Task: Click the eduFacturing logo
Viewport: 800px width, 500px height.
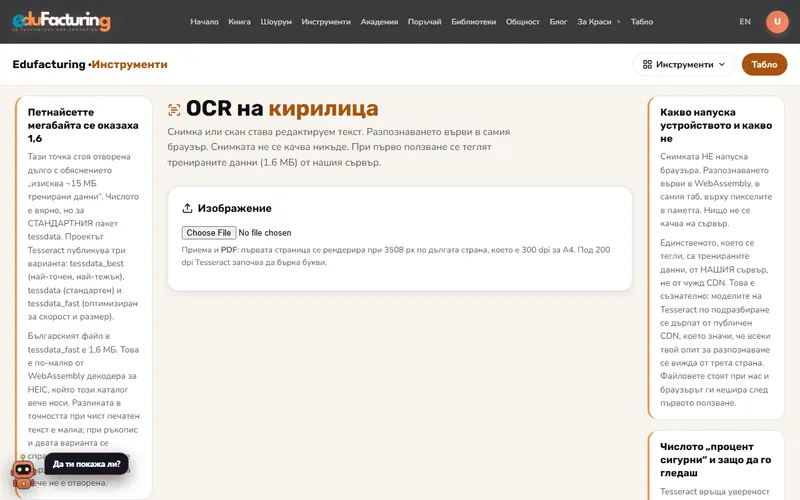Action: click(61, 21)
